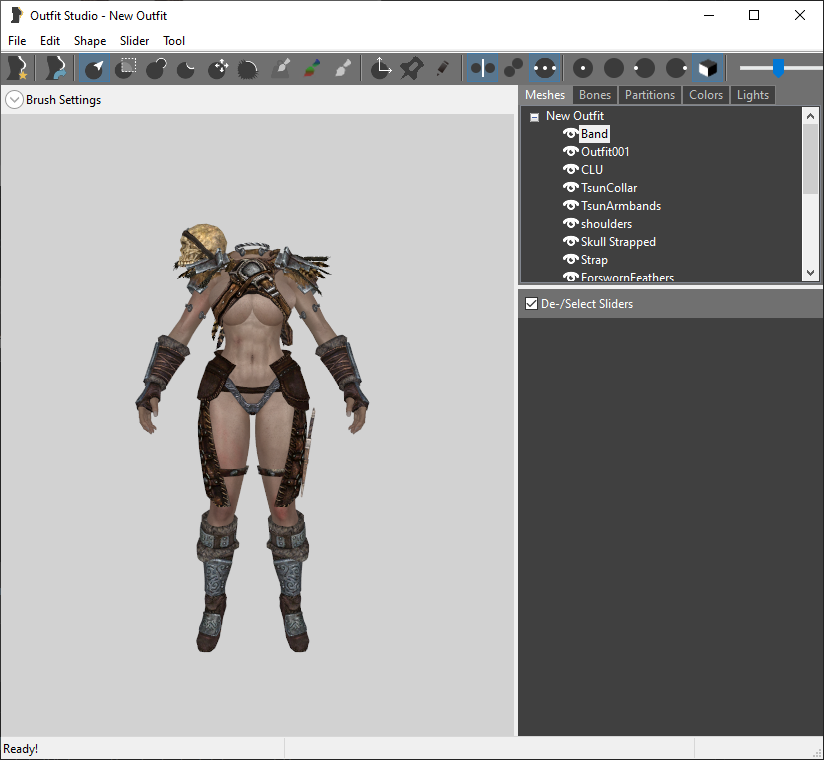Viewport: 824px width, 760px height.
Task: Switch to the Meshes tab
Action: (545, 95)
